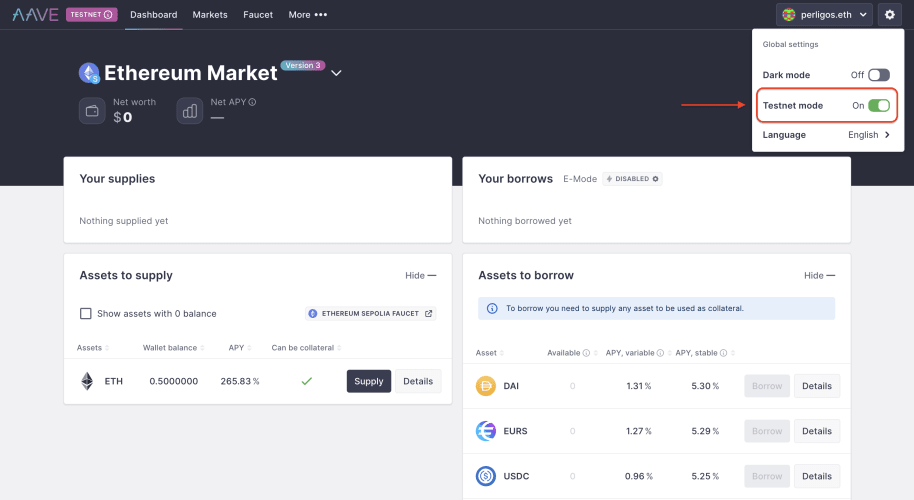Click Nothing borrowed yet text
914x500 pixels.
pyautogui.click(x=525, y=221)
